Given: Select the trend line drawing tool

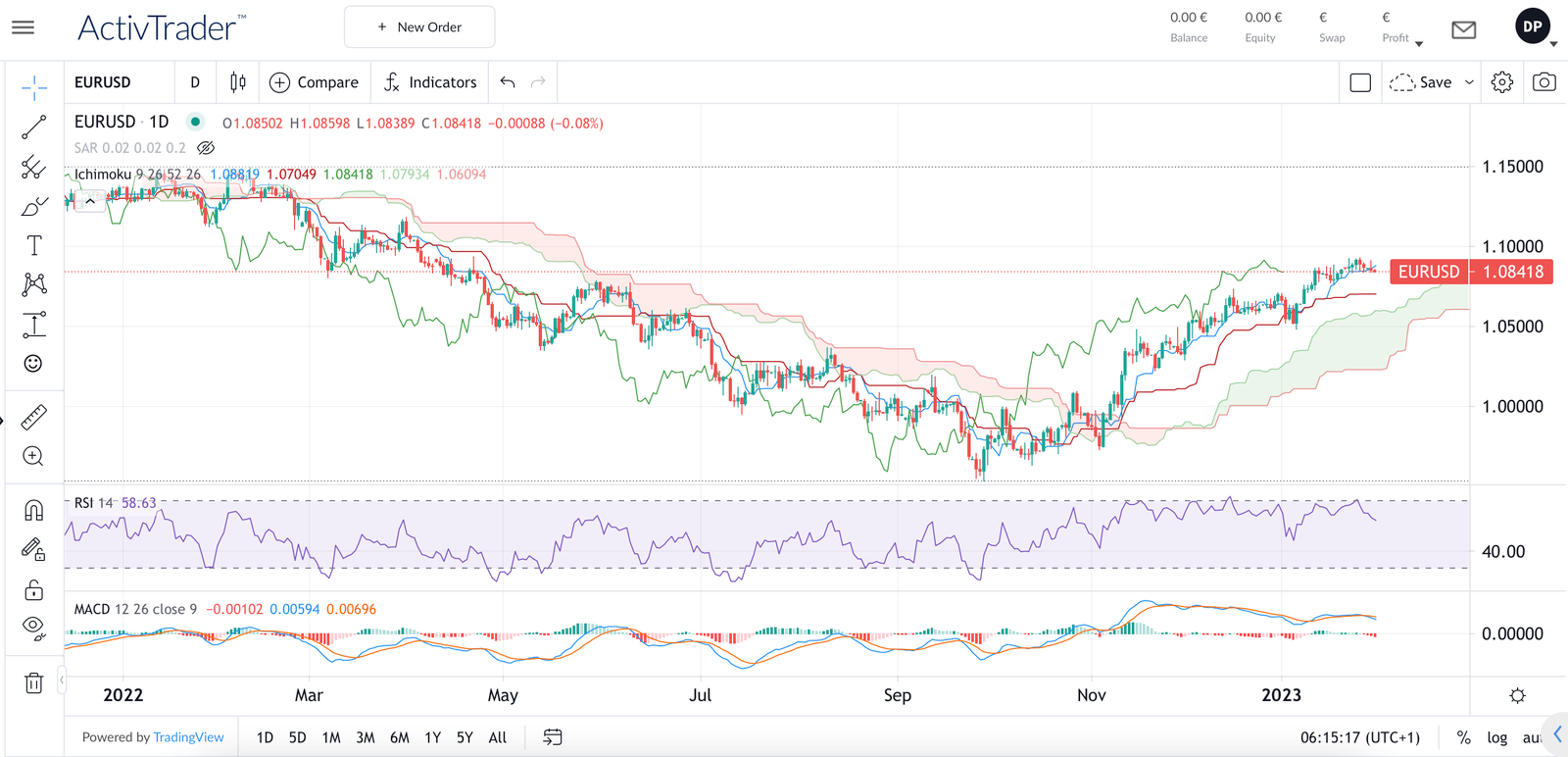Looking at the screenshot, I should [33, 127].
